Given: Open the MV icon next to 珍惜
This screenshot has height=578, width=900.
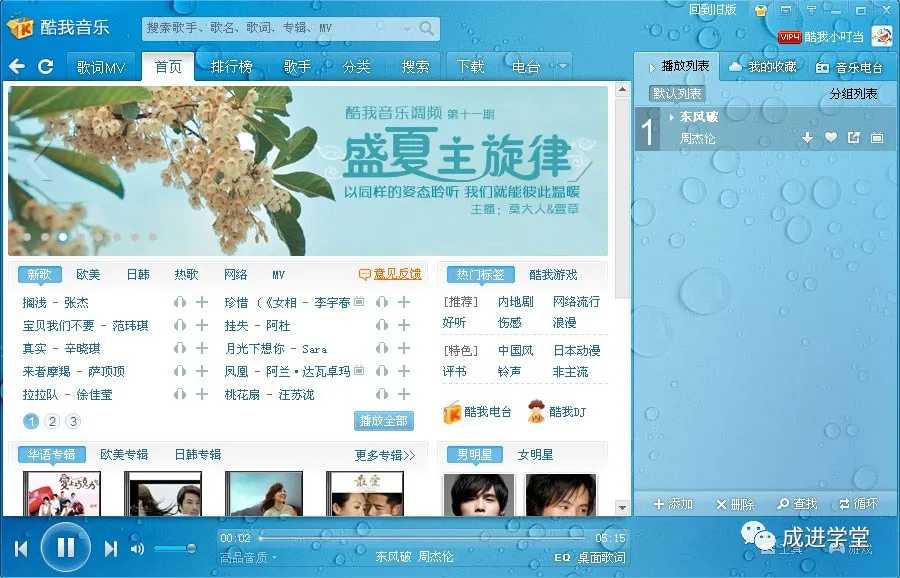Looking at the screenshot, I should point(359,301).
